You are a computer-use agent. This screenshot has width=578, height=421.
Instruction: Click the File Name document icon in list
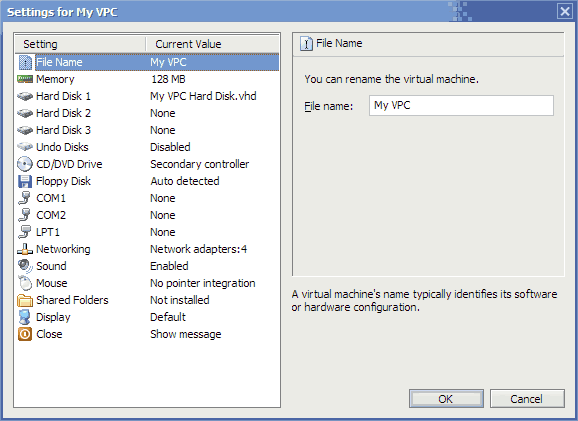pyautogui.click(x=25, y=62)
